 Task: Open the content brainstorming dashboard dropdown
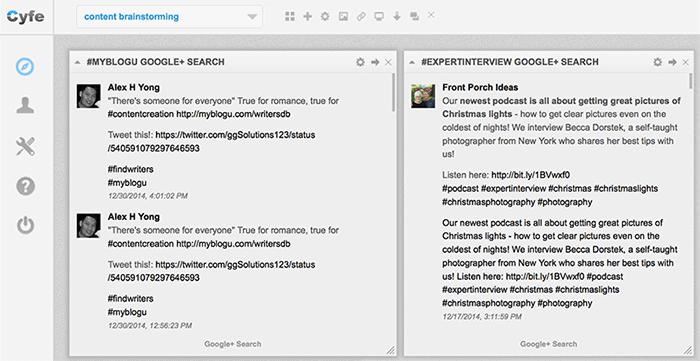[x=170, y=17]
